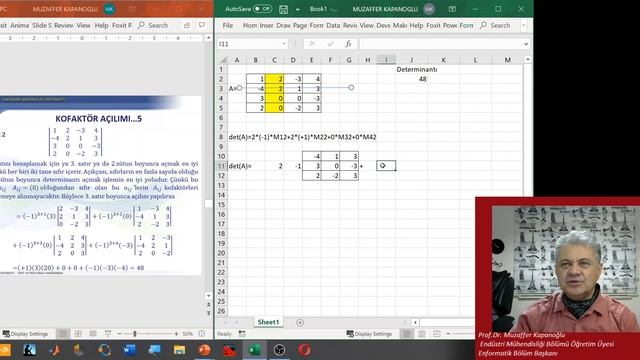Viewport: 640px width, 360px height.
Task: Switch to the Home tab in Excel
Action: click(250, 25)
